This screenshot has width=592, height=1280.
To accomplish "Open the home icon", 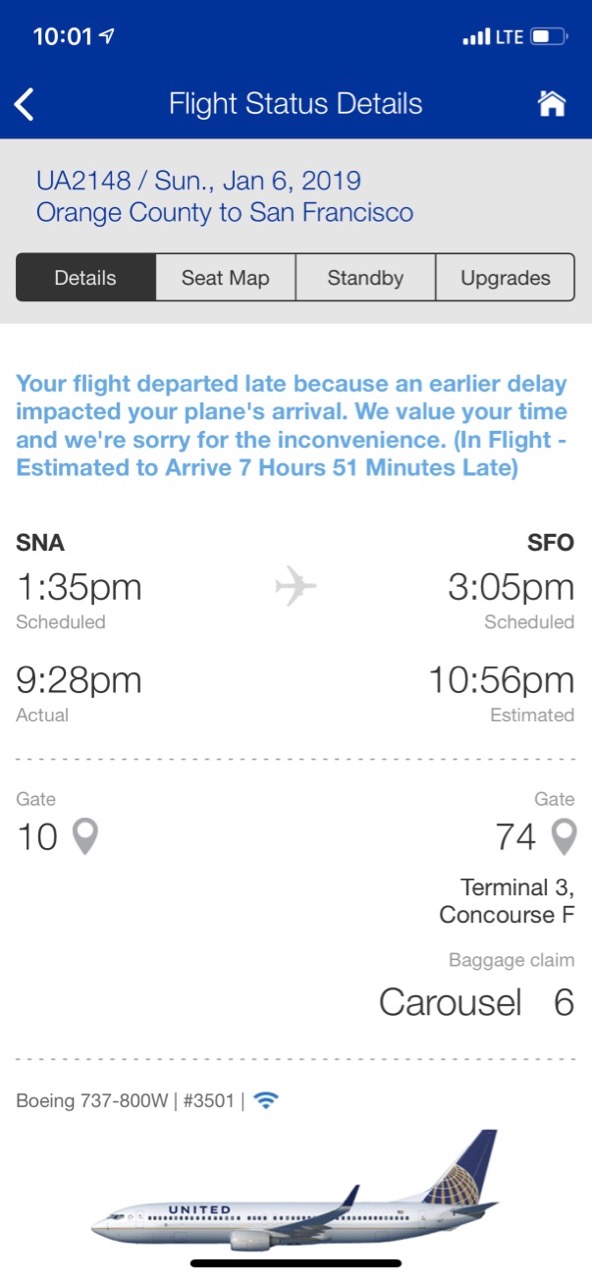I will [x=552, y=104].
